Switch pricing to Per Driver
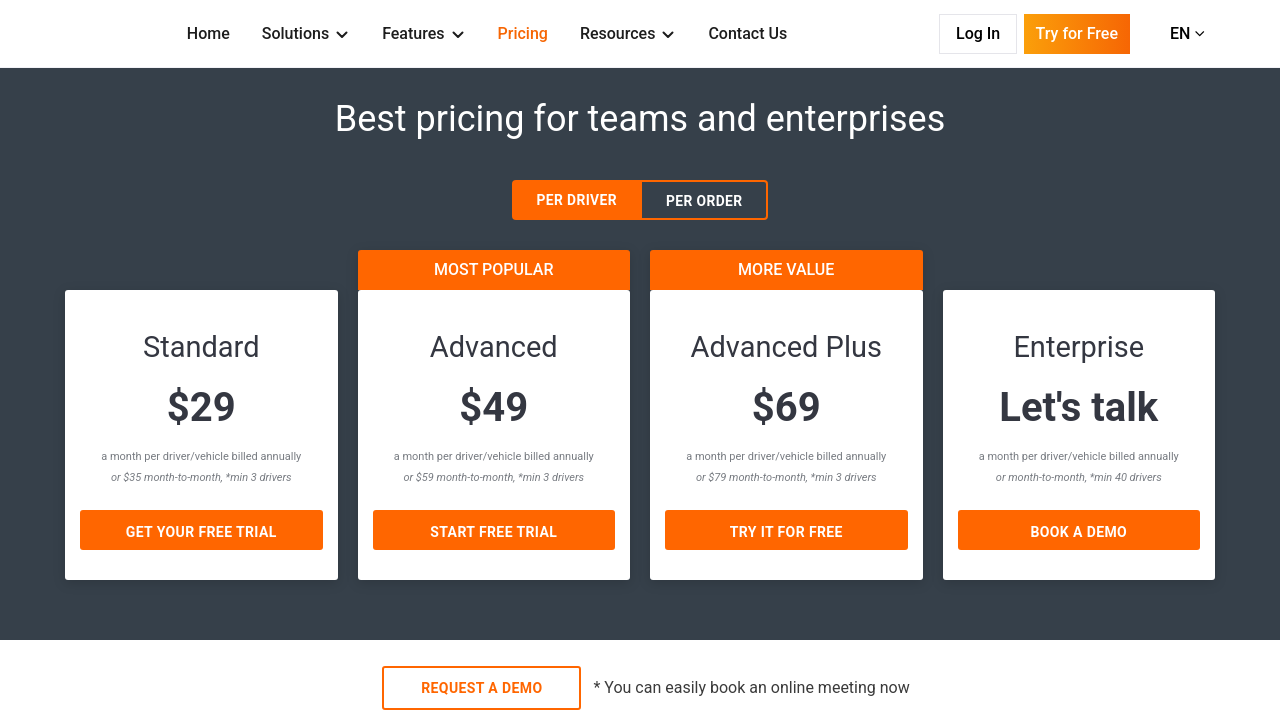The image size is (1280, 720). point(577,200)
